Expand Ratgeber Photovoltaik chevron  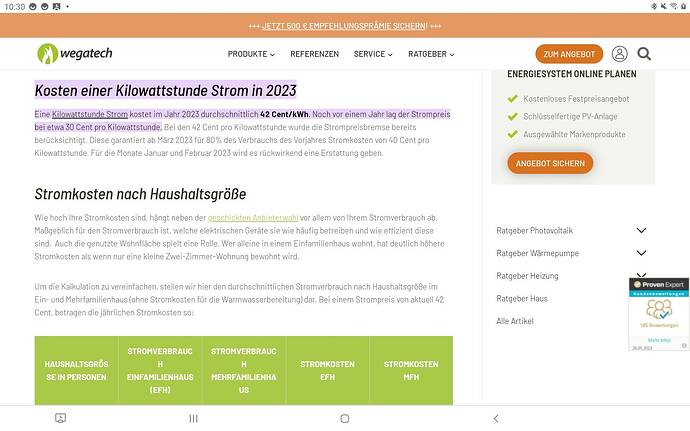pyautogui.click(x=641, y=230)
